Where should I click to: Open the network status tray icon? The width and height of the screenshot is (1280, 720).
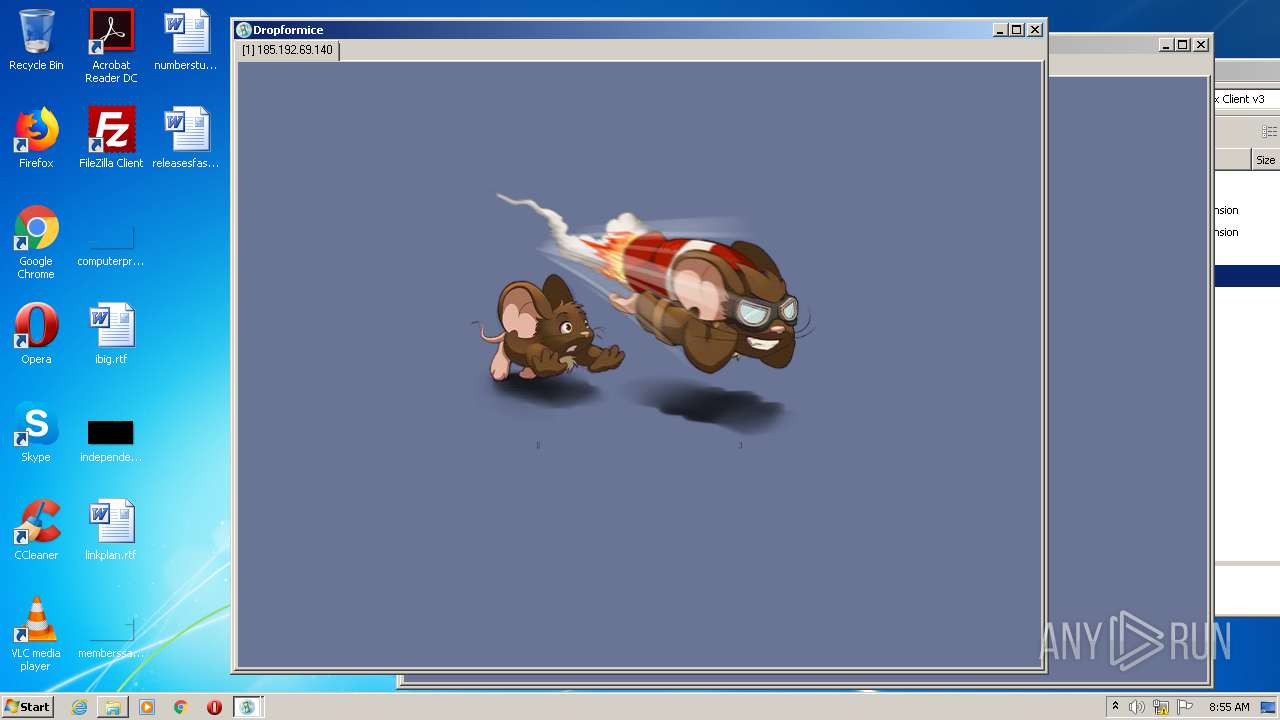(x=1161, y=707)
